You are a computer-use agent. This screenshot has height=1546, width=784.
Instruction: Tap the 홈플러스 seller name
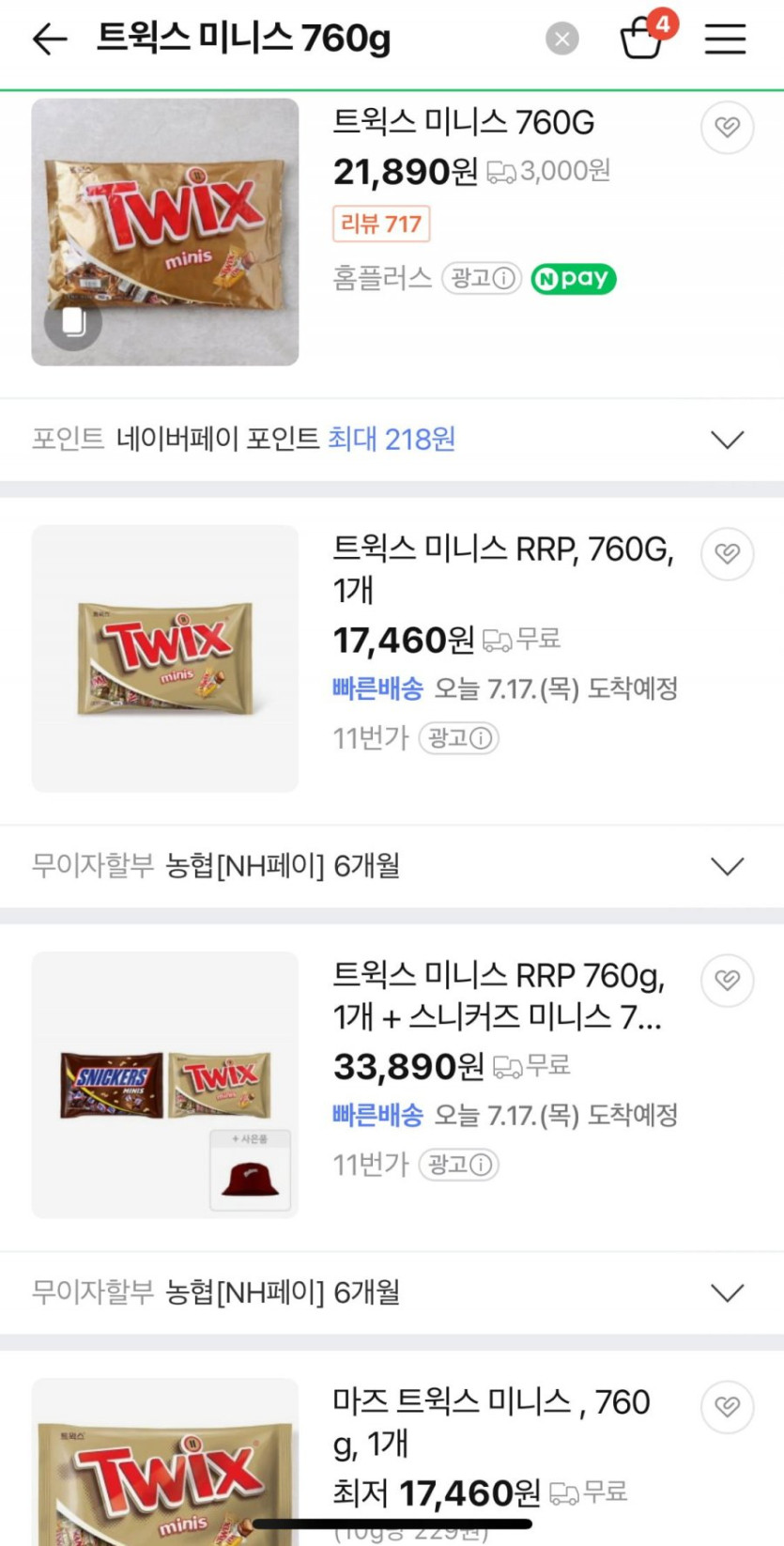(382, 278)
